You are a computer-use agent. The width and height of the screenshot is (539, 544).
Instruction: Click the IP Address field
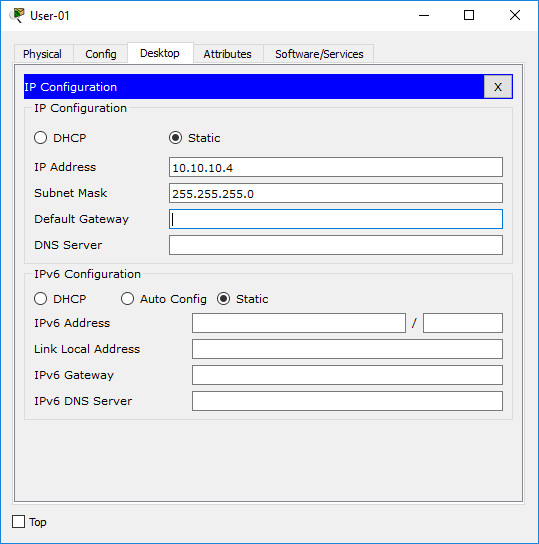(x=336, y=167)
